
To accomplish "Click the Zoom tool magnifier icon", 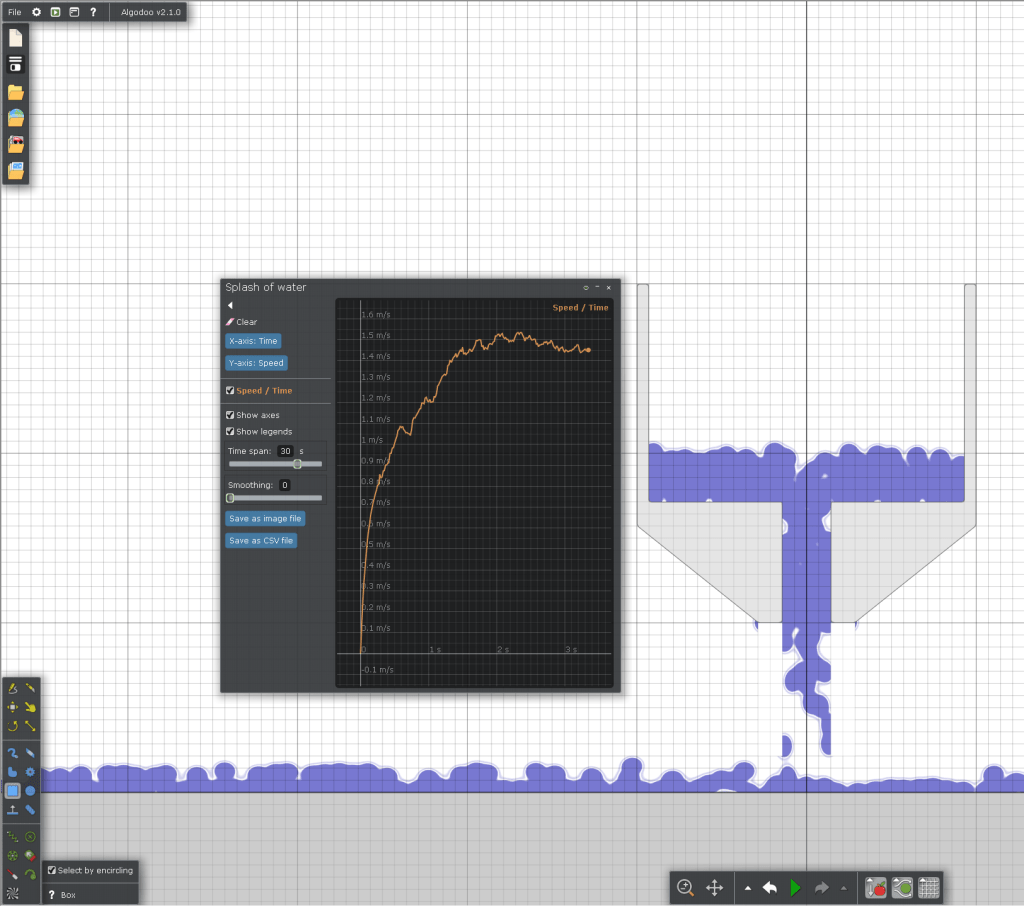I will [x=685, y=887].
